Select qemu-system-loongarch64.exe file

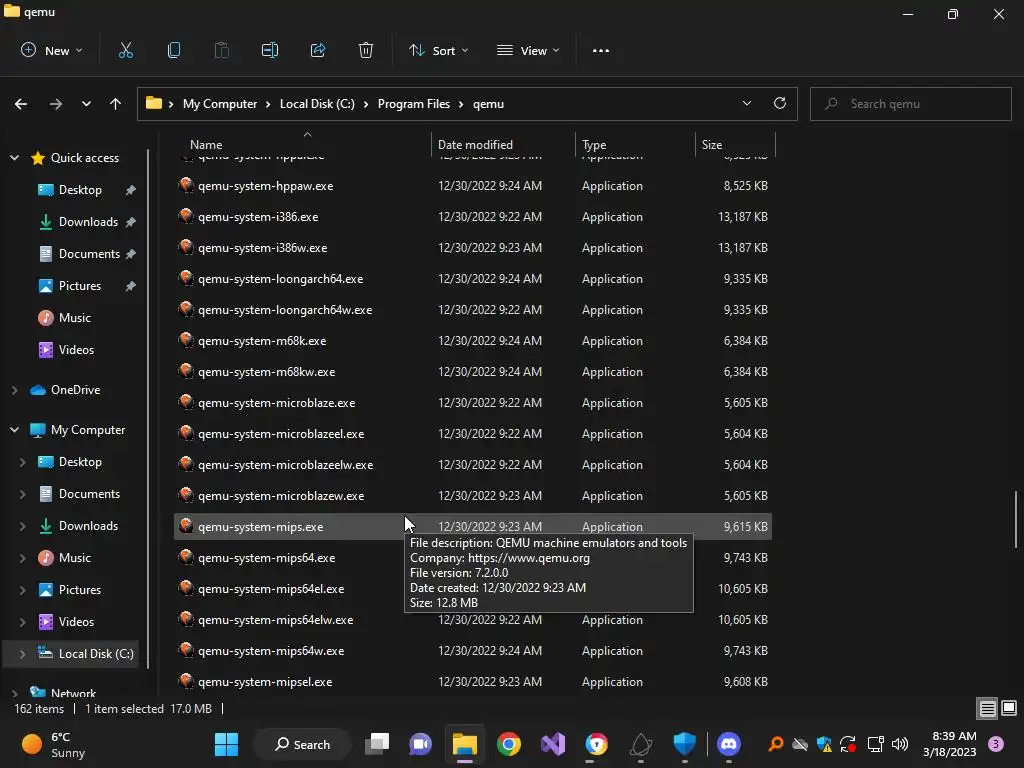point(473,279)
